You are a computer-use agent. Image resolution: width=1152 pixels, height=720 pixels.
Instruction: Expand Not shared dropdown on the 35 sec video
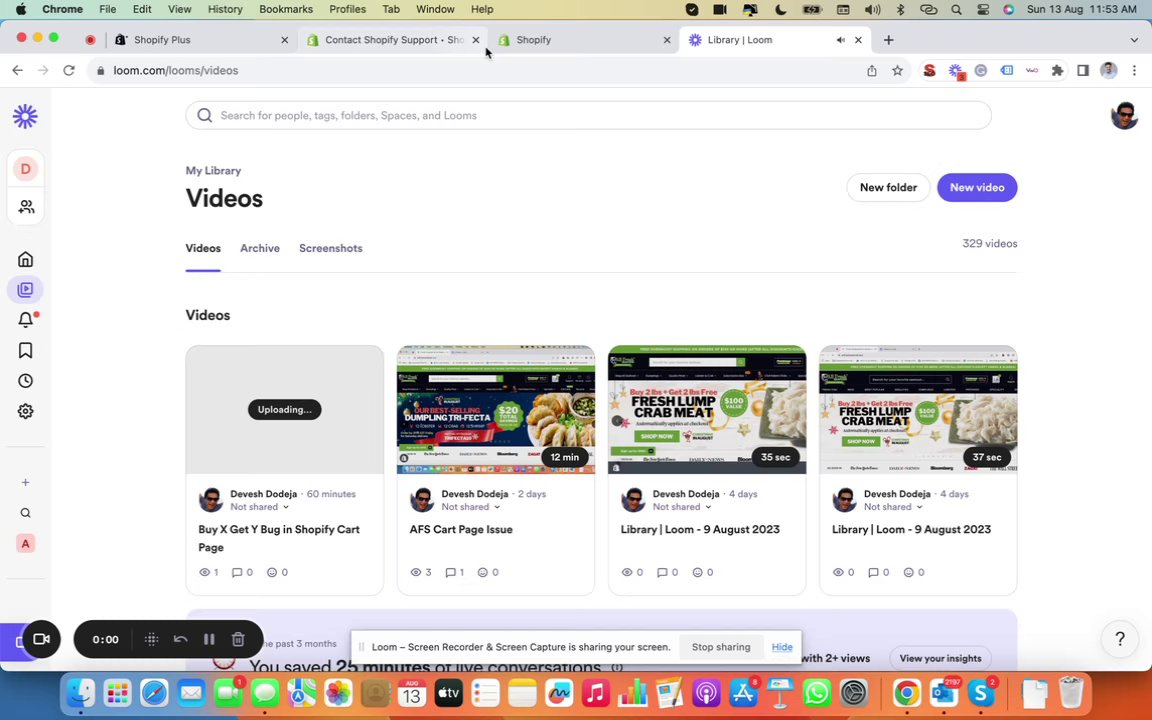[x=682, y=507]
